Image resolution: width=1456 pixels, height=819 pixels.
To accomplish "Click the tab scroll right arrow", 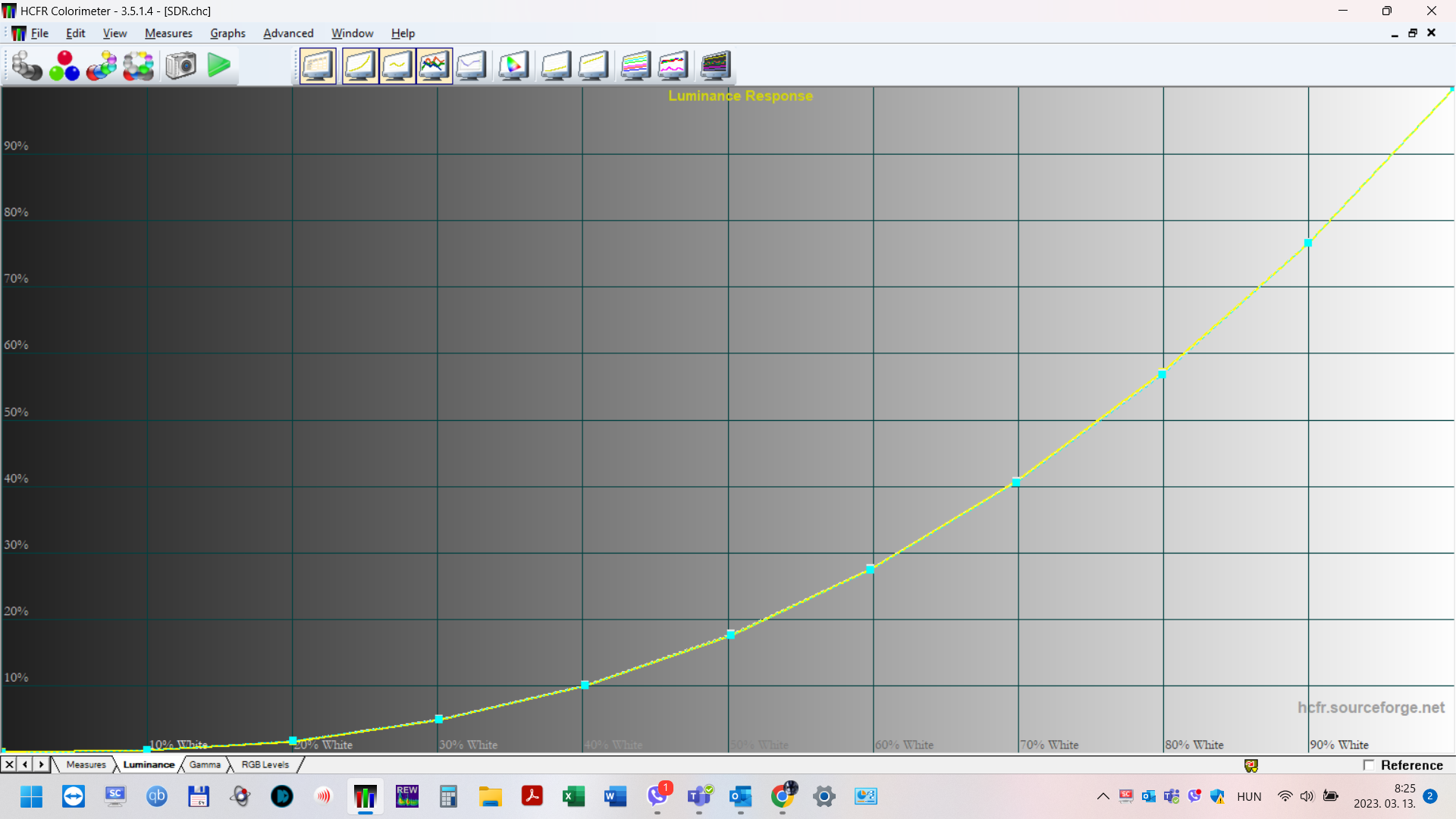I will [x=42, y=764].
